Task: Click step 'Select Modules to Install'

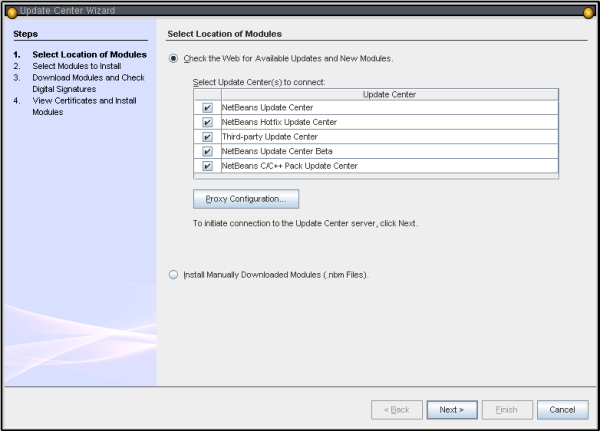Action: pos(77,66)
